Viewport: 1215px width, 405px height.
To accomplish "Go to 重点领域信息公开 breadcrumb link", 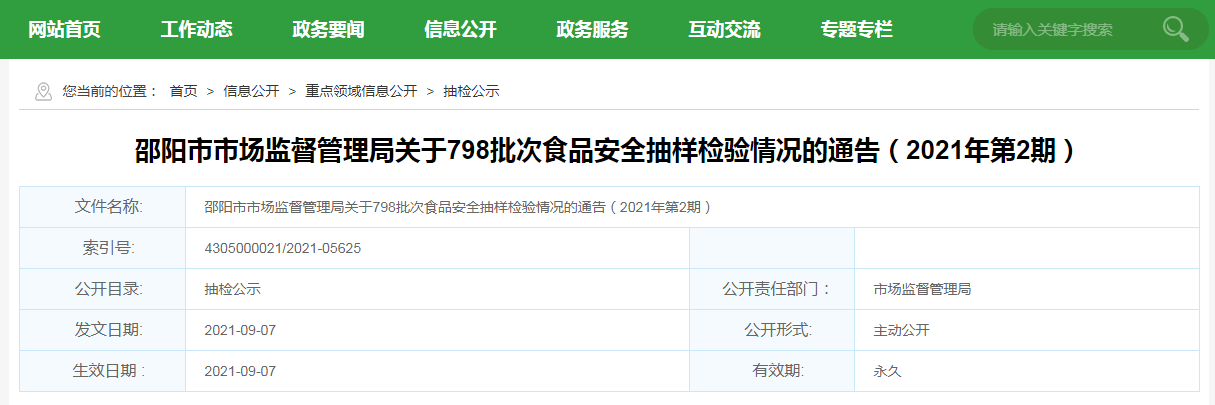I will pos(361,91).
